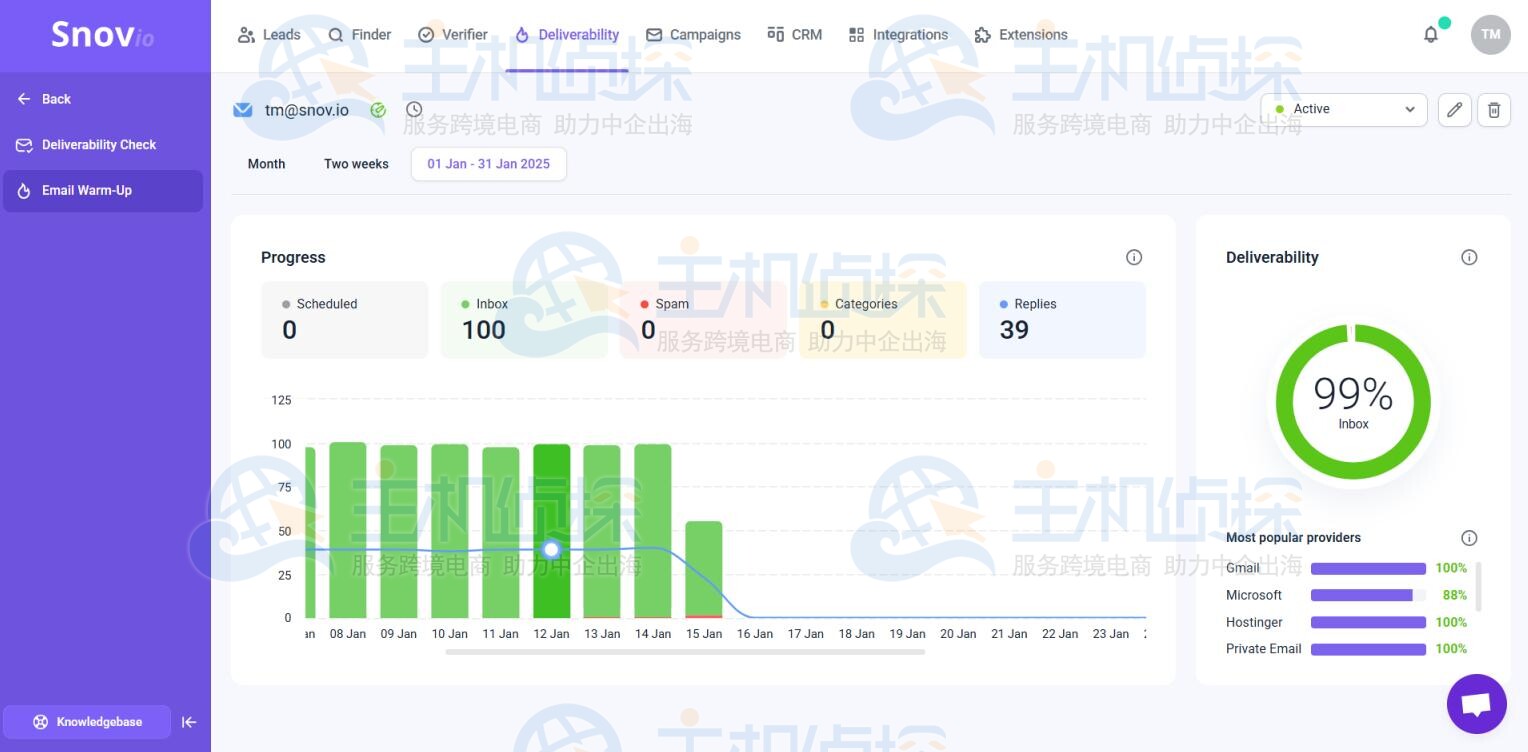Screen dimensions: 1528x752
Task: Open the TM profile avatar
Action: tap(1490, 33)
